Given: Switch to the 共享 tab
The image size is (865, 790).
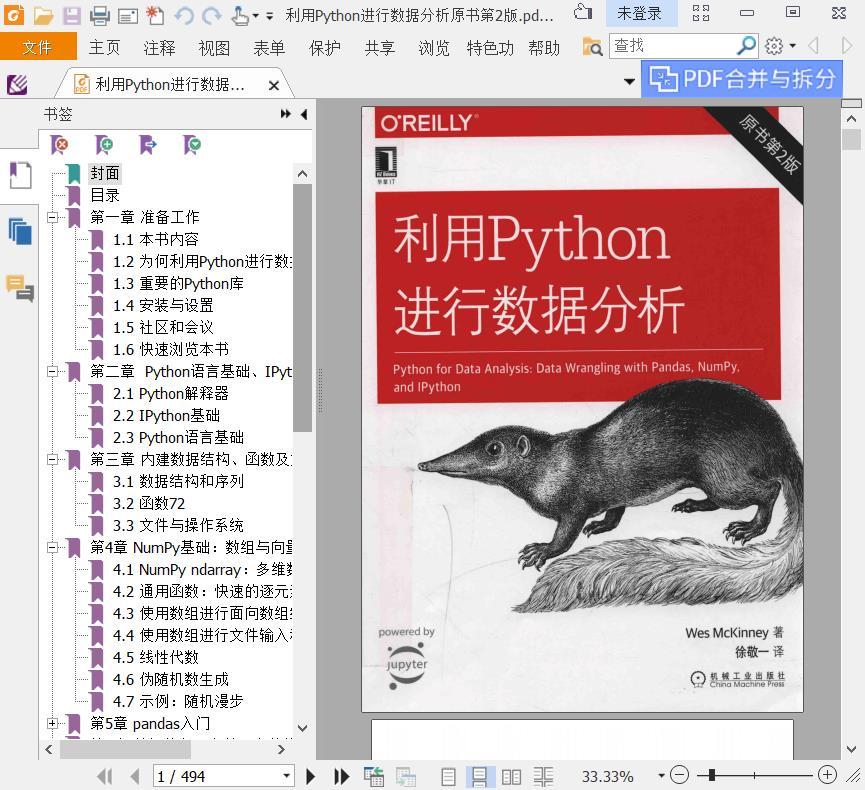Looking at the screenshot, I should pyautogui.click(x=380, y=48).
